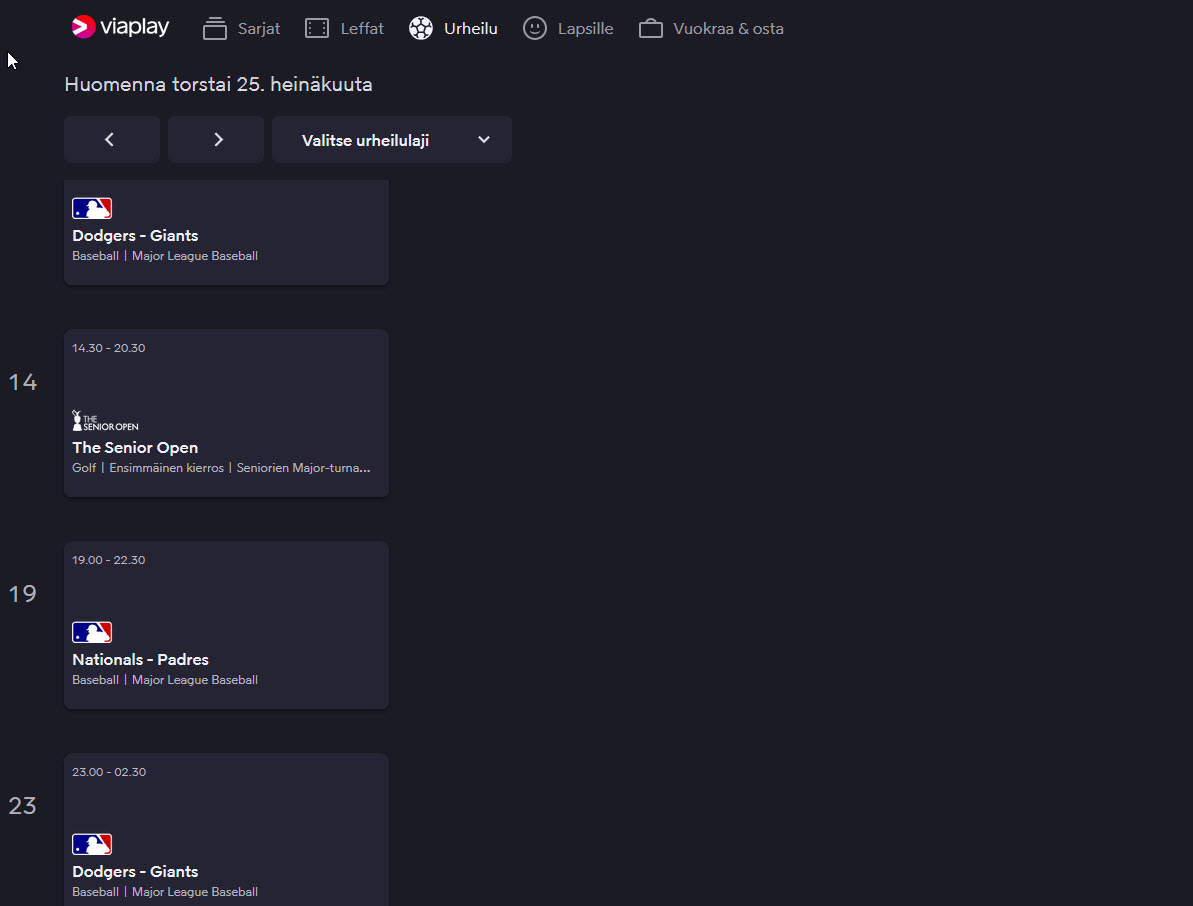The width and height of the screenshot is (1193, 906).
Task: Click MLB logo on Nationals - Padres card
Action: [92, 632]
